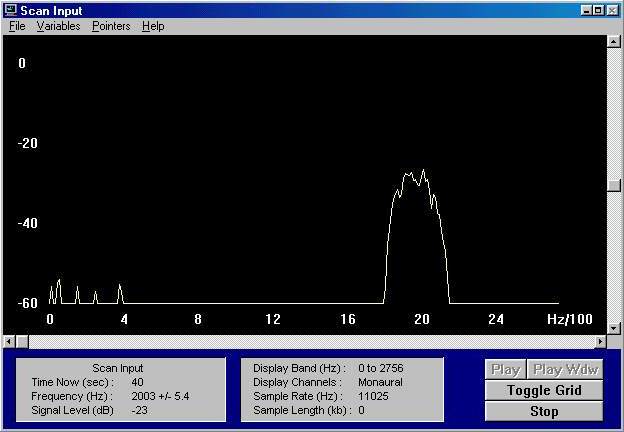The image size is (624, 432).
Task: Click the Sample Rate value 11025
Action: tap(373, 396)
